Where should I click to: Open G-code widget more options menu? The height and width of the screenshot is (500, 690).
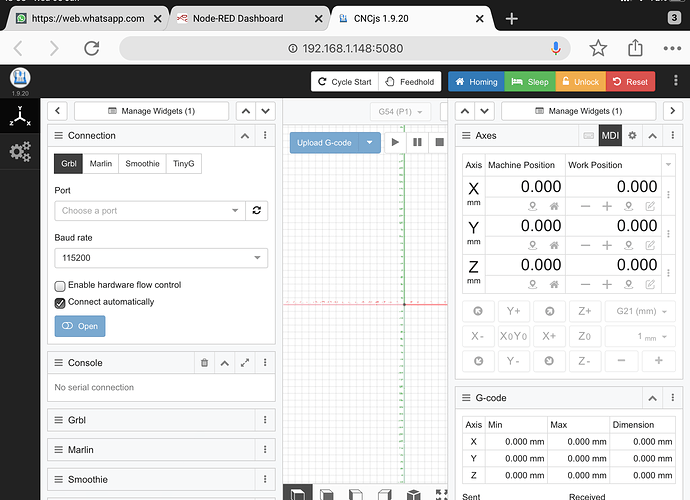tap(672, 398)
